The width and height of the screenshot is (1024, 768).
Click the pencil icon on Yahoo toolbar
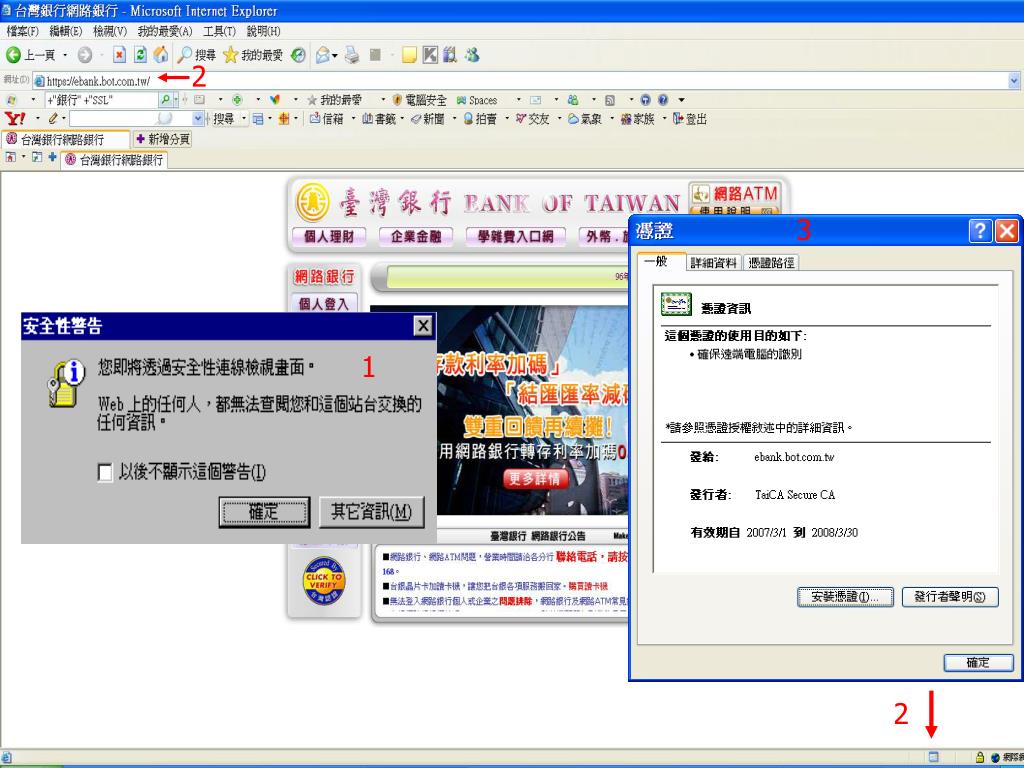(x=52, y=119)
